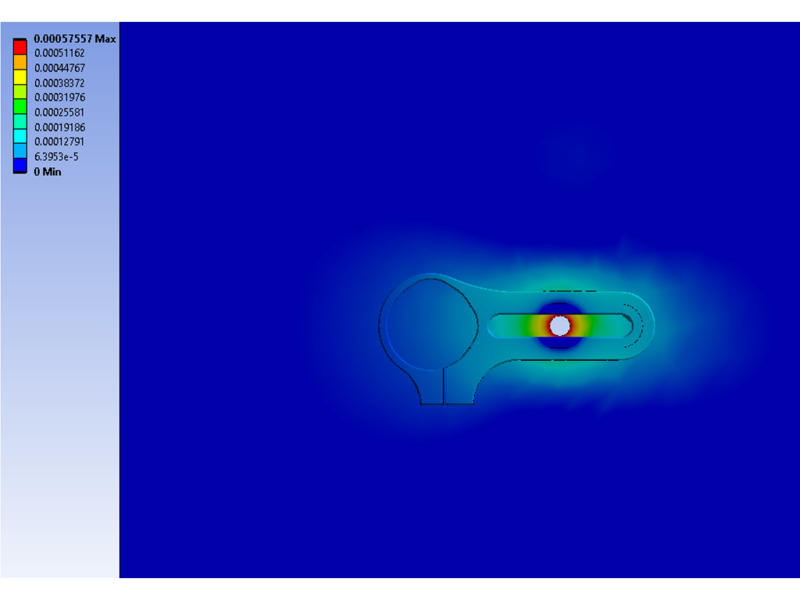Click the white circular hole in the slot

560,326
